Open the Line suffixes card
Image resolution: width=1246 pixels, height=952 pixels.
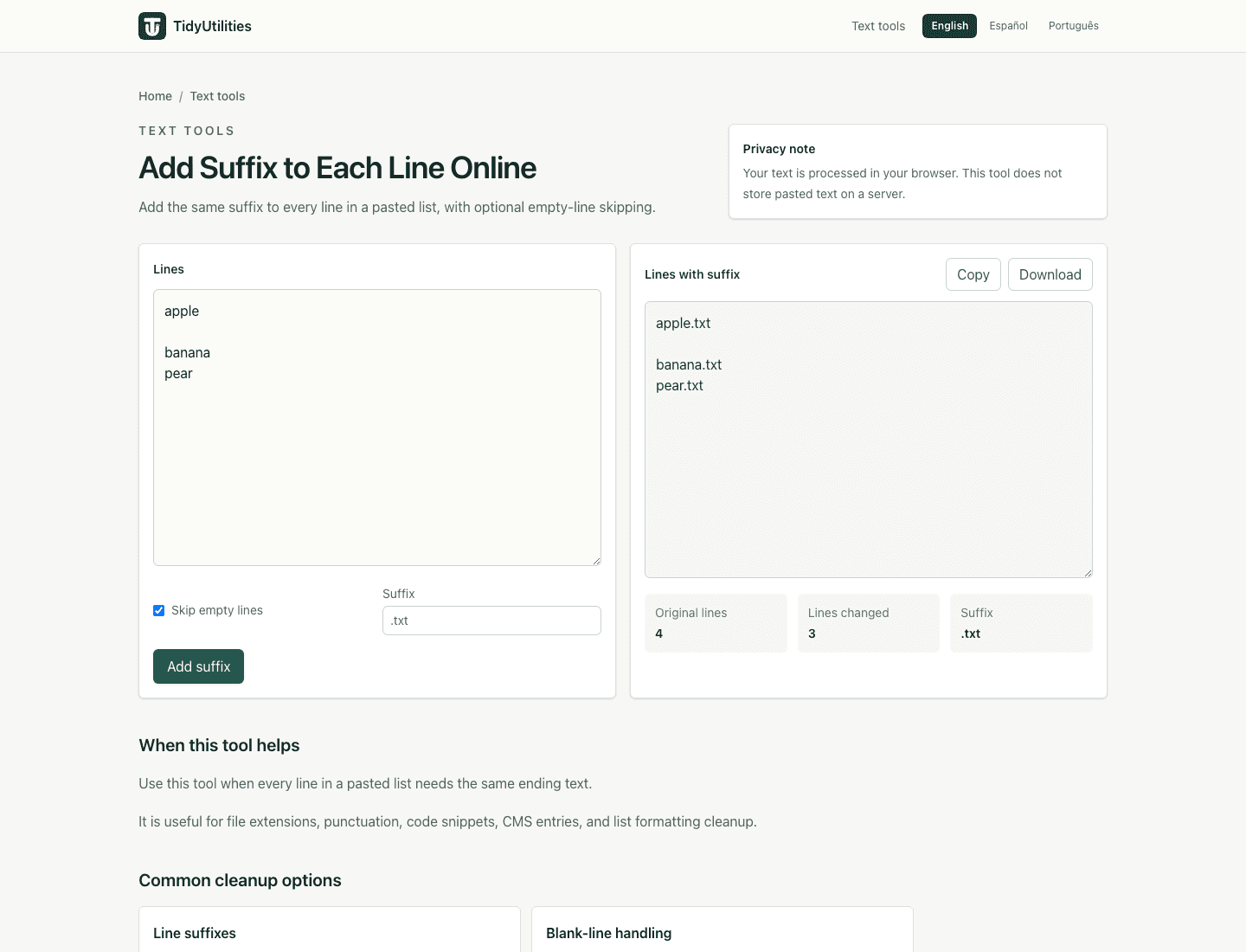pyautogui.click(x=330, y=929)
